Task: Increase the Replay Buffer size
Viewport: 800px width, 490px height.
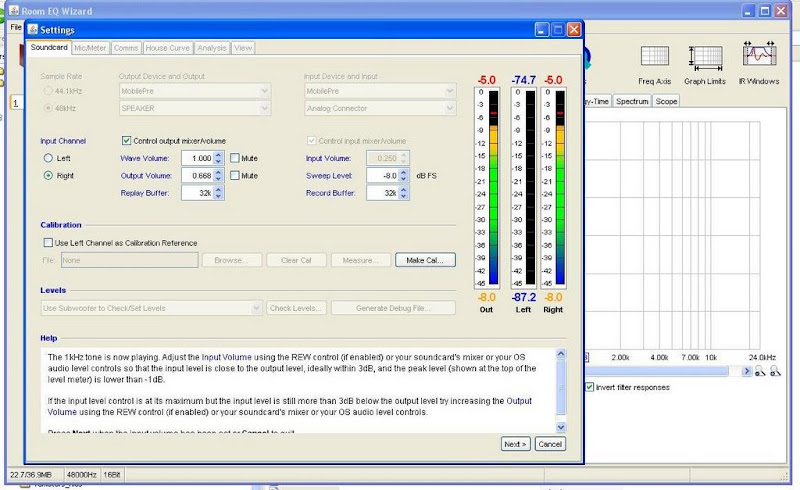Action: point(219,189)
